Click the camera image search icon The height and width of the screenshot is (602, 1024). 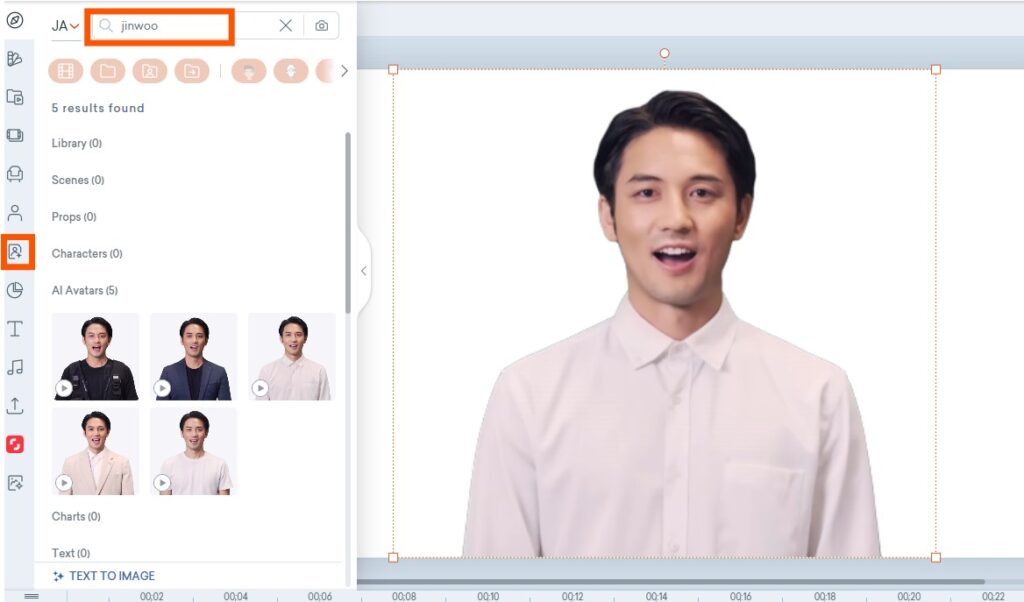321,26
